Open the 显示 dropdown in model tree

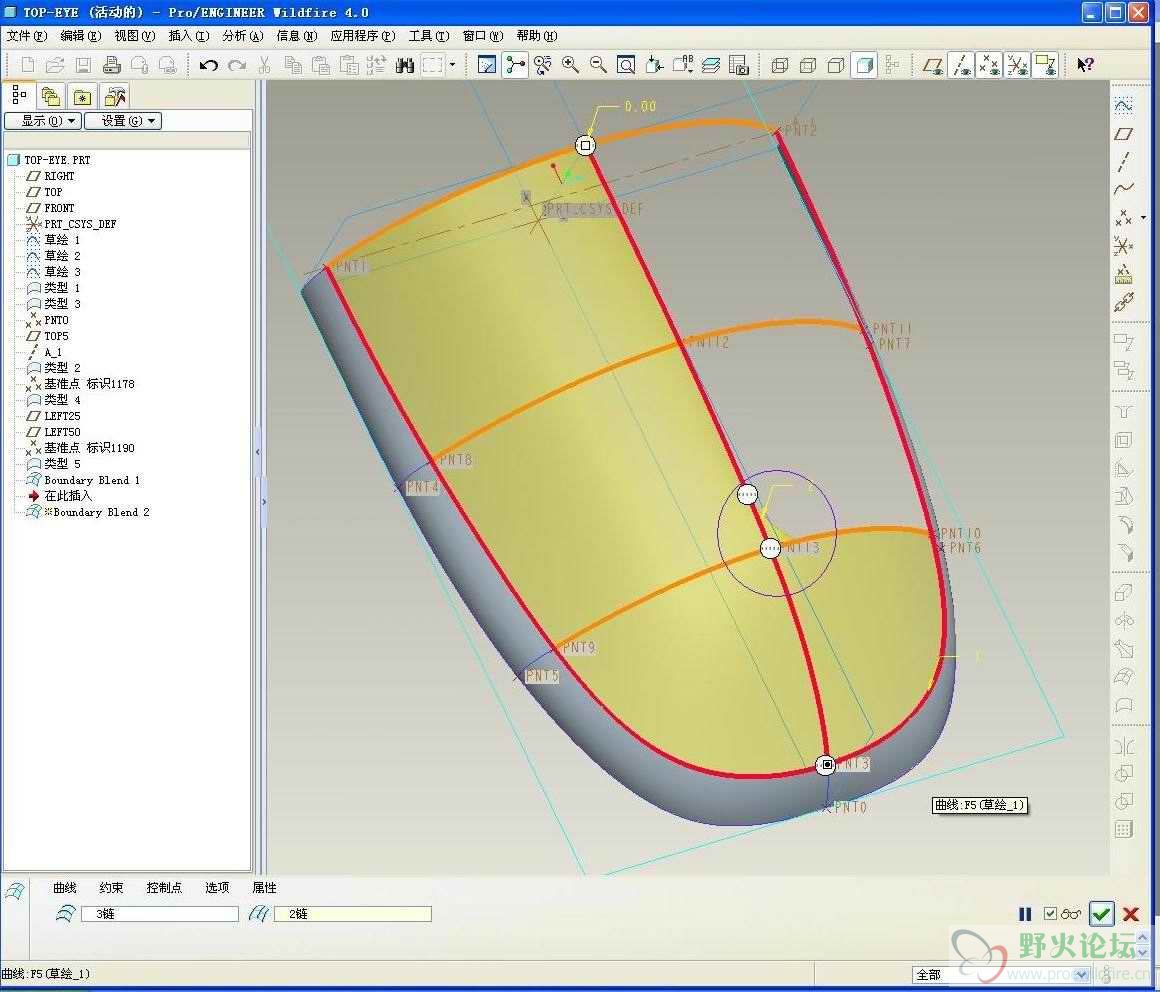[x=43, y=121]
